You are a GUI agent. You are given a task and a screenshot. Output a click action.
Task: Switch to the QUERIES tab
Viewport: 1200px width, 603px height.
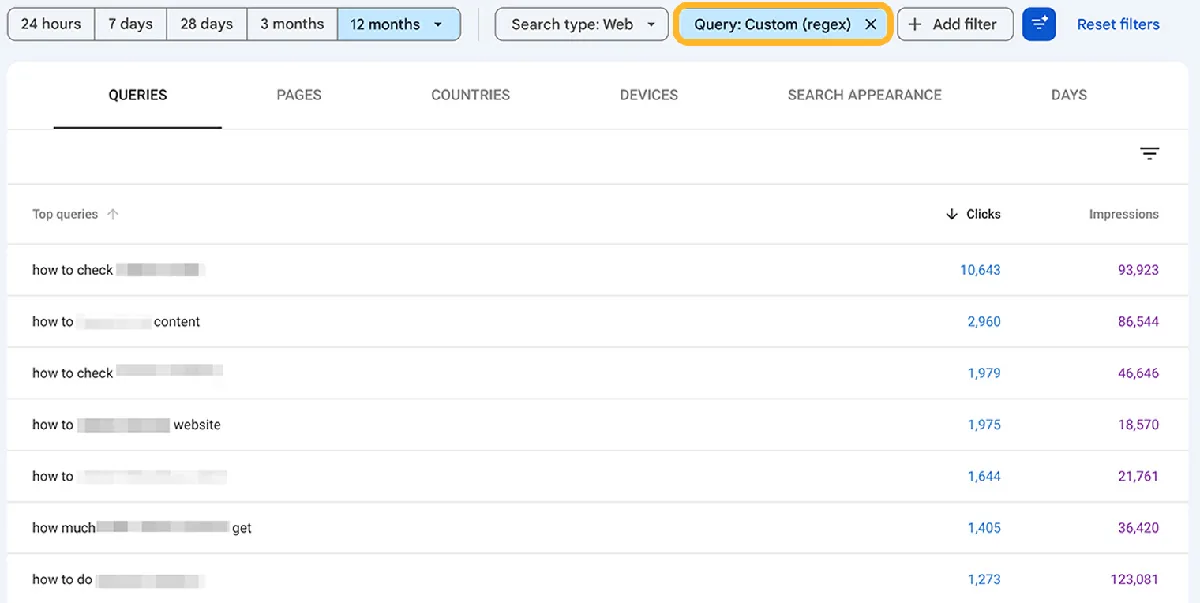pyautogui.click(x=138, y=95)
